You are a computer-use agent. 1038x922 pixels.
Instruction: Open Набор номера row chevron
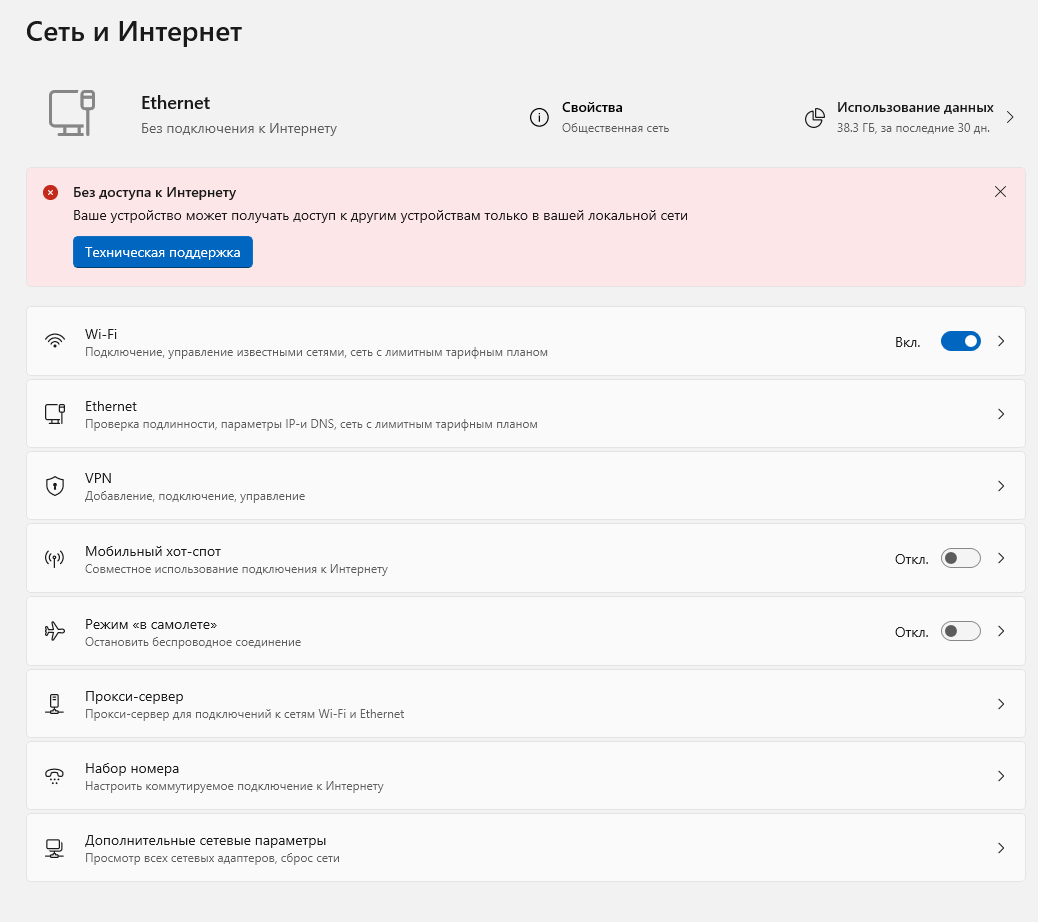coord(1001,776)
